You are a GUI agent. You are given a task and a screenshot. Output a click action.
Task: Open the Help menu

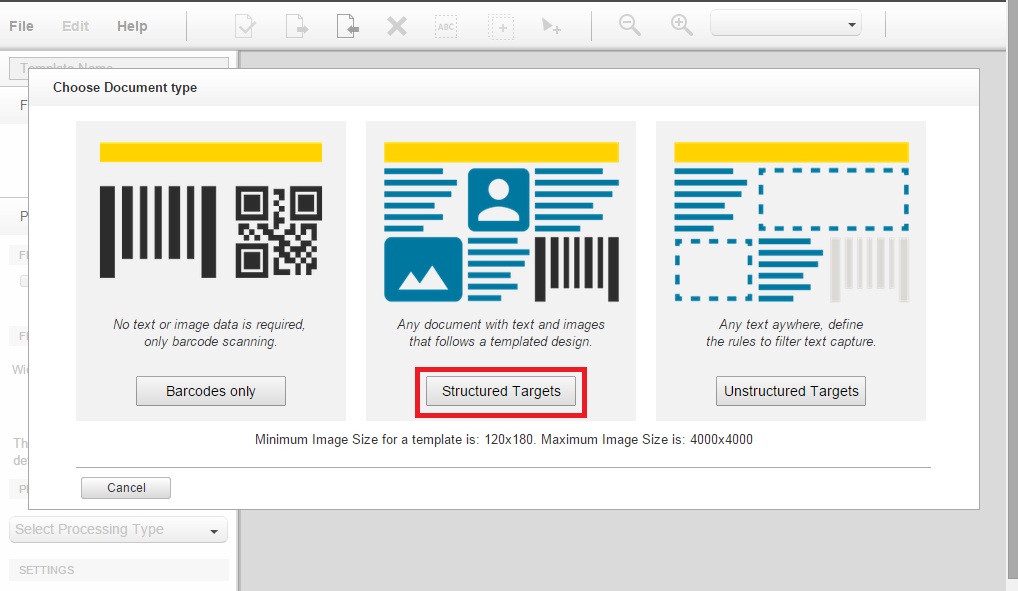click(x=132, y=26)
